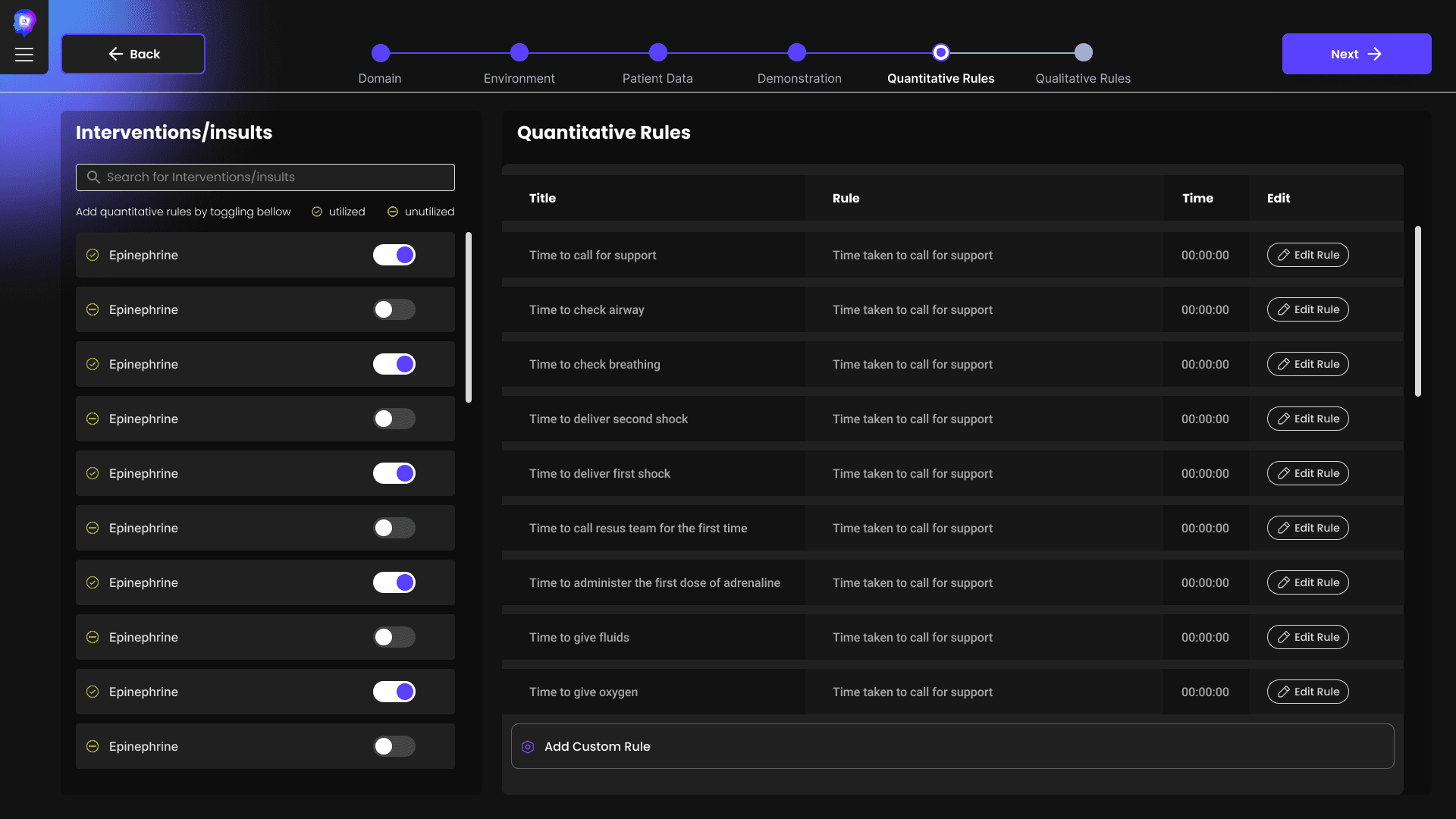Click the app logo in top-left corner
Viewport: 1456px width, 819px height.
point(24,22)
